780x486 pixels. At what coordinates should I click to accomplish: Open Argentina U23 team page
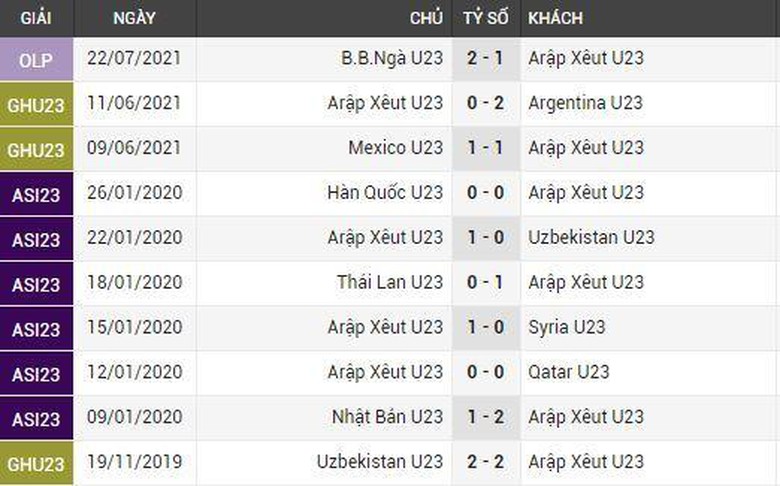[585, 103]
